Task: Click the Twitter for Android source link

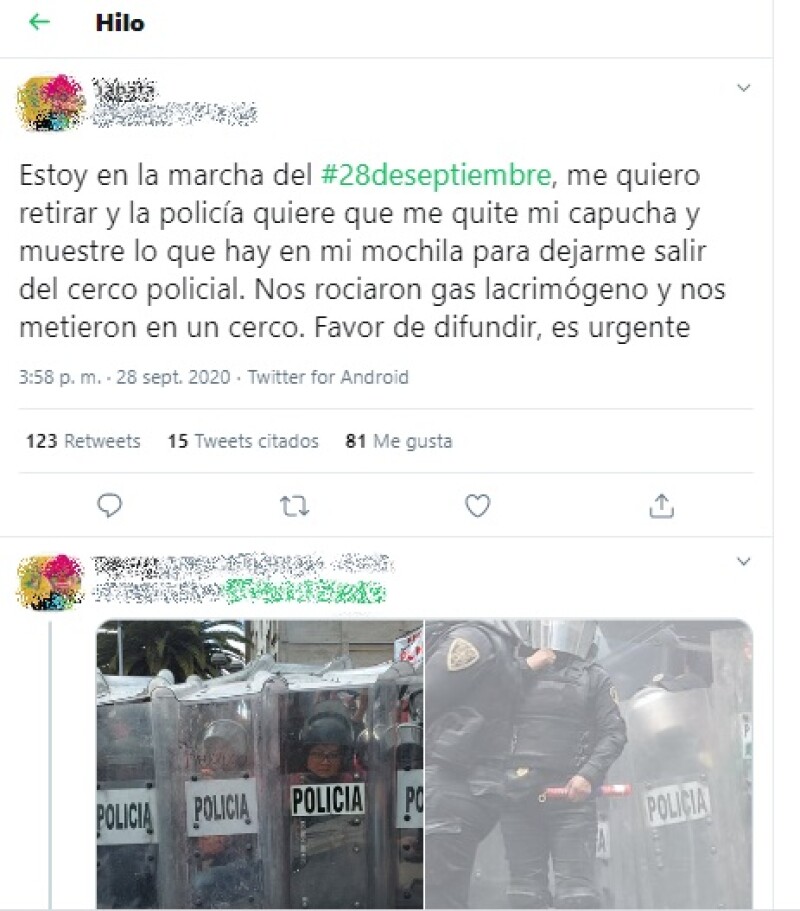Action: (328, 377)
